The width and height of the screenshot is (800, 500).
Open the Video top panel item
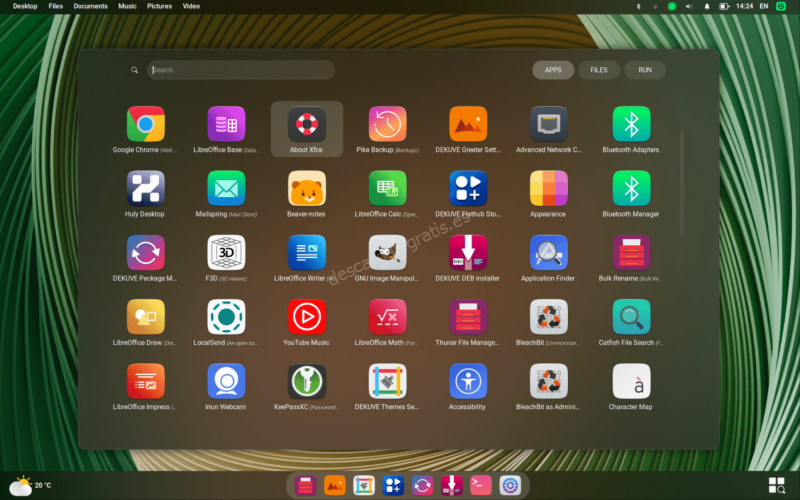191,6
